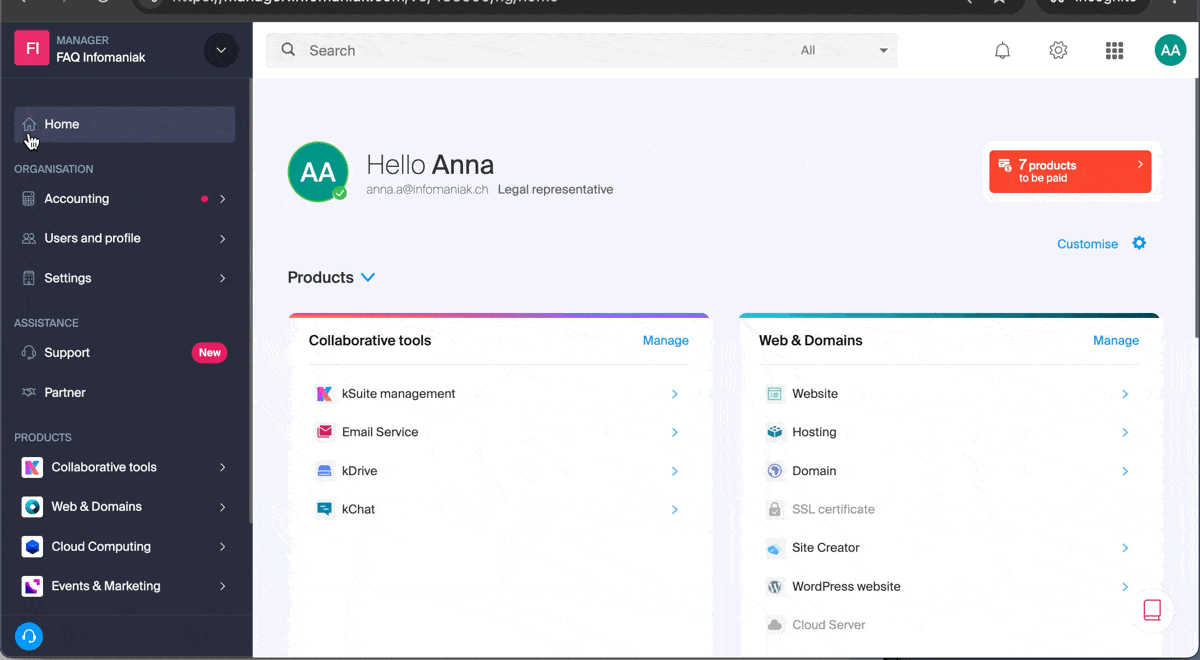This screenshot has height=660, width=1200.
Task: Open Support in the sidebar
Action: [x=125, y=353]
